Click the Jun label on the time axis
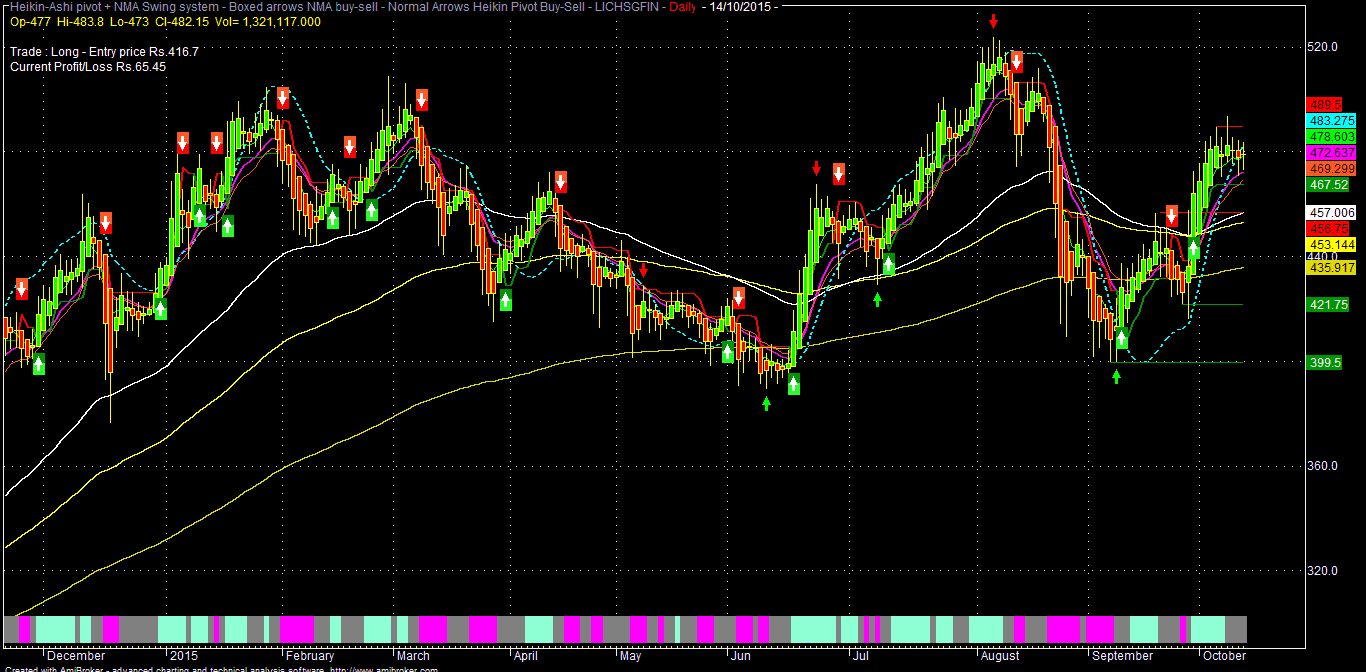This screenshot has width=1366, height=672. (x=741, y=657)
